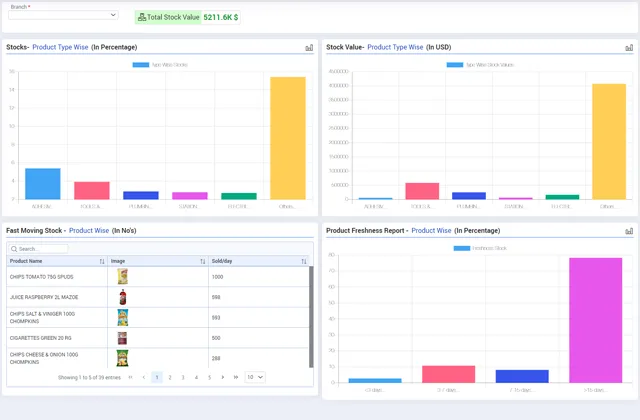This screenshot has height=420, width=640.
Task: Open the Branch dropdown
Action: click(x=63, y=15)
